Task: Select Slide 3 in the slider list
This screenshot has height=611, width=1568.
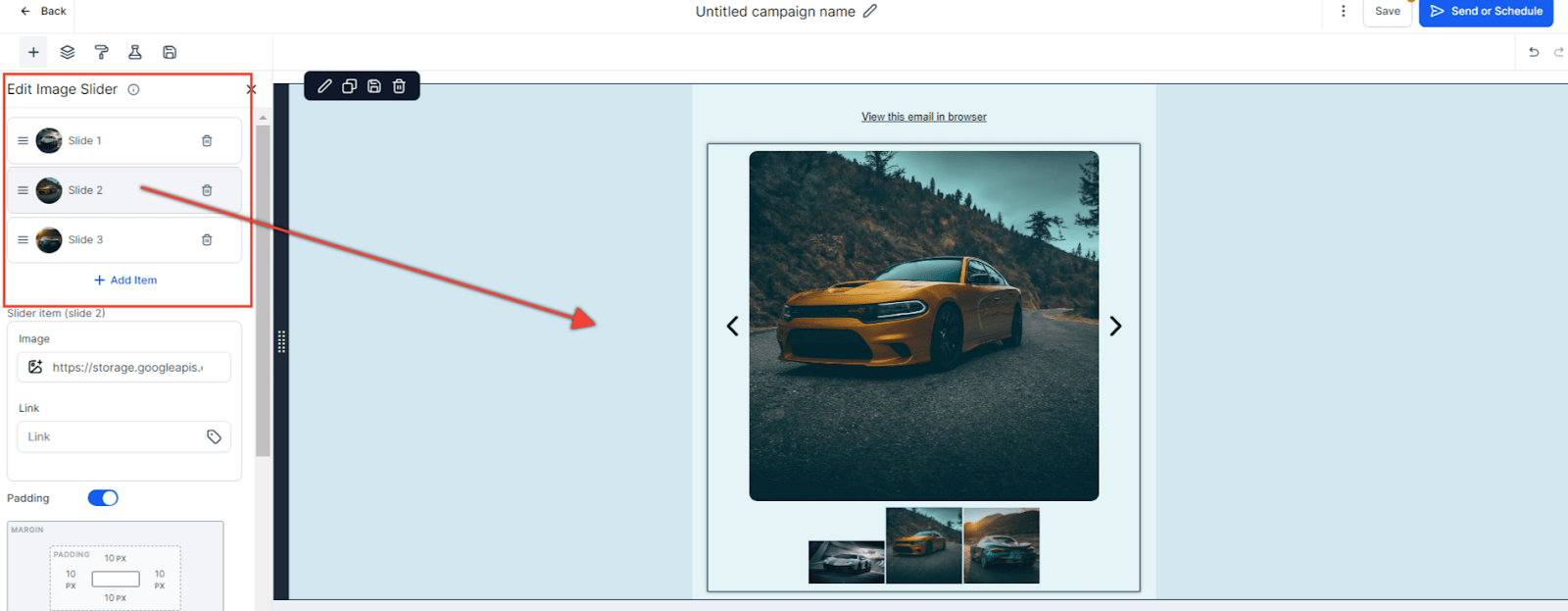Action: coord(86,240)
